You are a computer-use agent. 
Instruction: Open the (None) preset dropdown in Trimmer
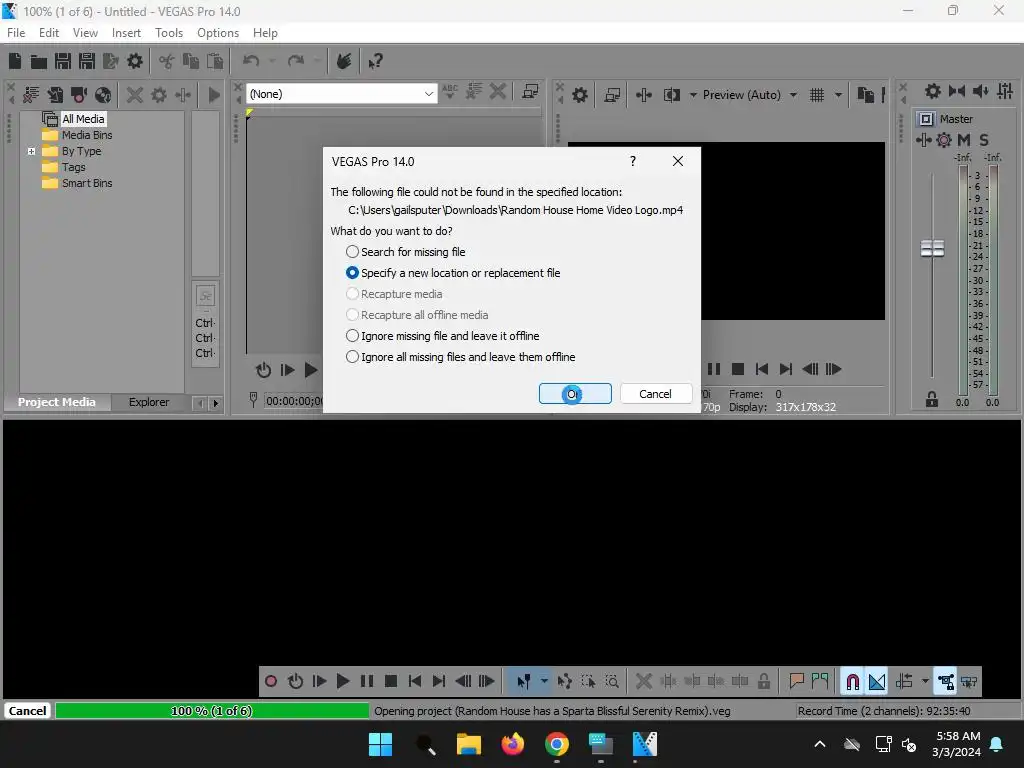[x=341, y=94]
